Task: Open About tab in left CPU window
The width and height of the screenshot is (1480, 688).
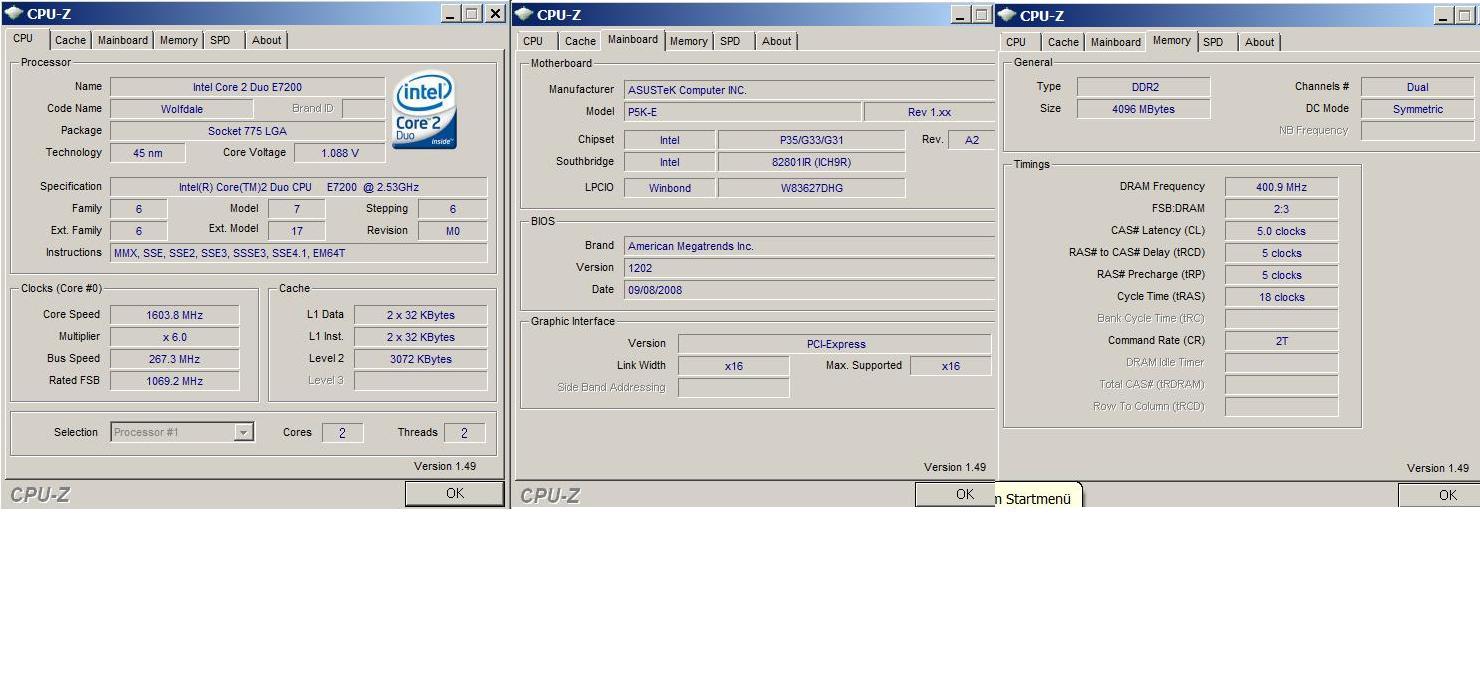Action: coord(266,40)
